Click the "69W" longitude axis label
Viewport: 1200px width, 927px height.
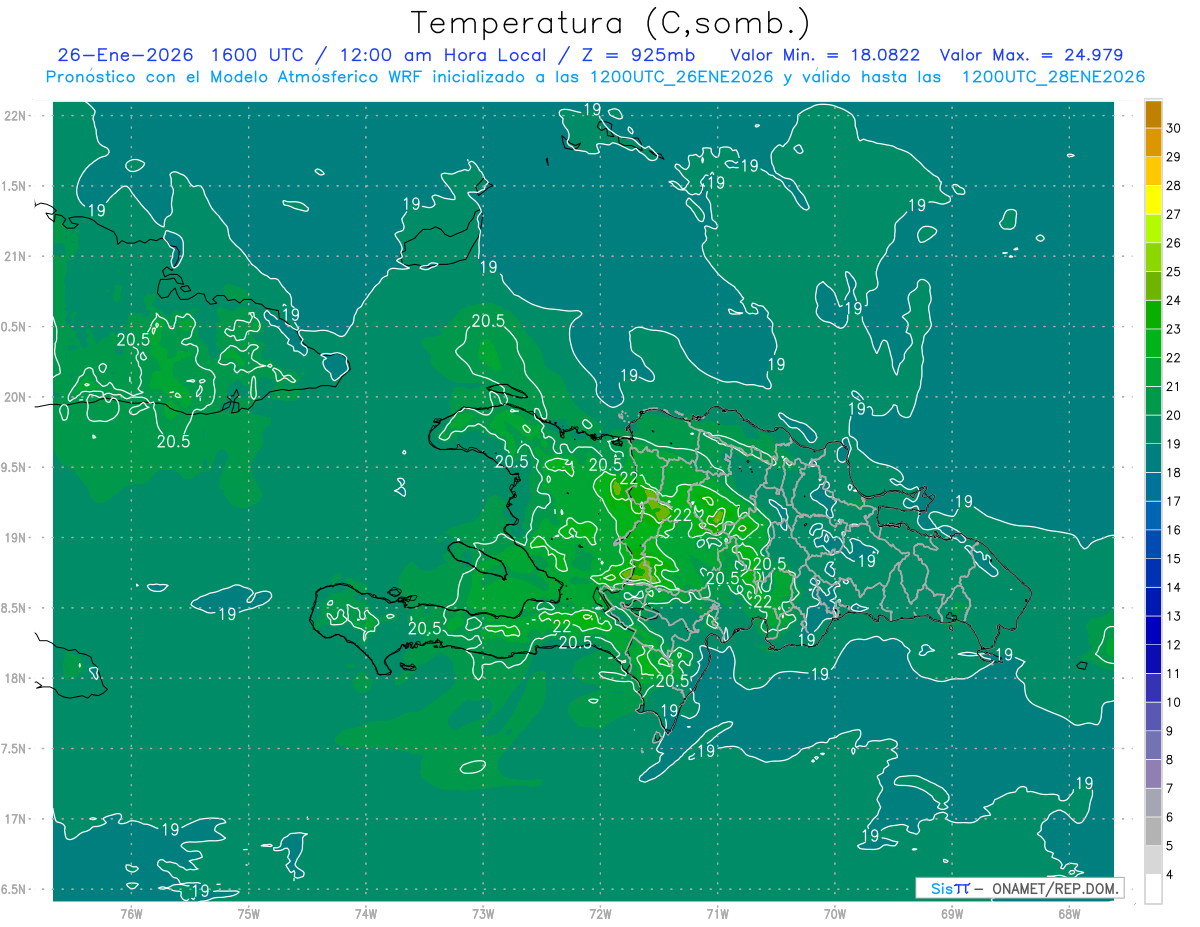[x=952, y=914]
